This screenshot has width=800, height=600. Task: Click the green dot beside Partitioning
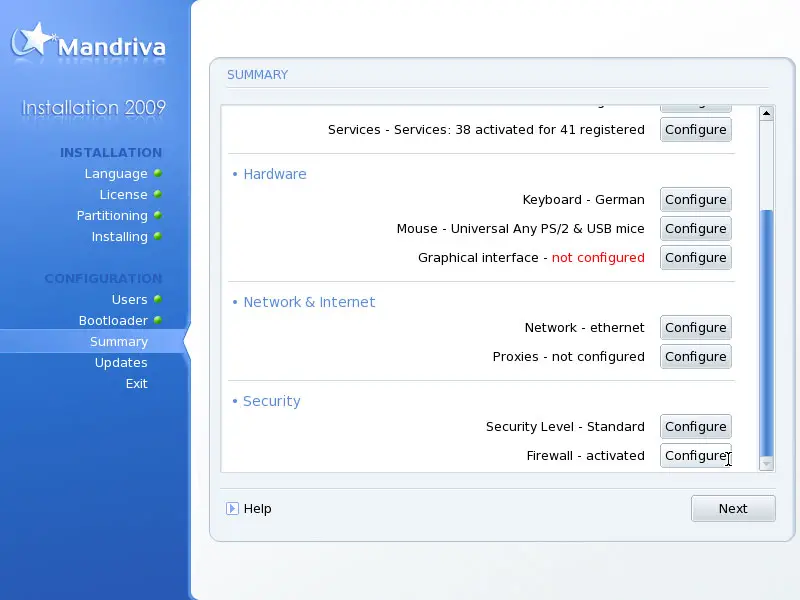158,215
